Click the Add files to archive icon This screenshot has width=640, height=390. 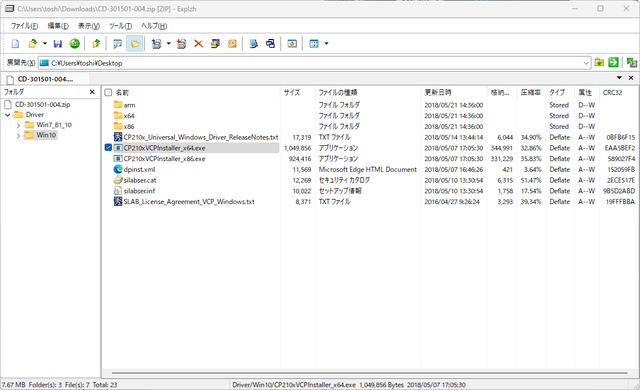[x=181, y=44]
